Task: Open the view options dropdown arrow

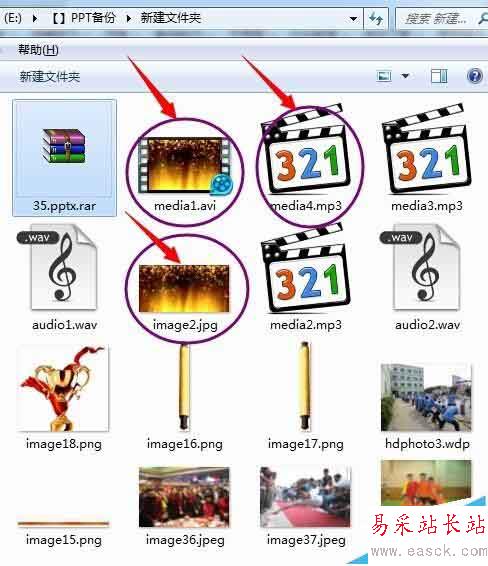Action: click(405, 76)
